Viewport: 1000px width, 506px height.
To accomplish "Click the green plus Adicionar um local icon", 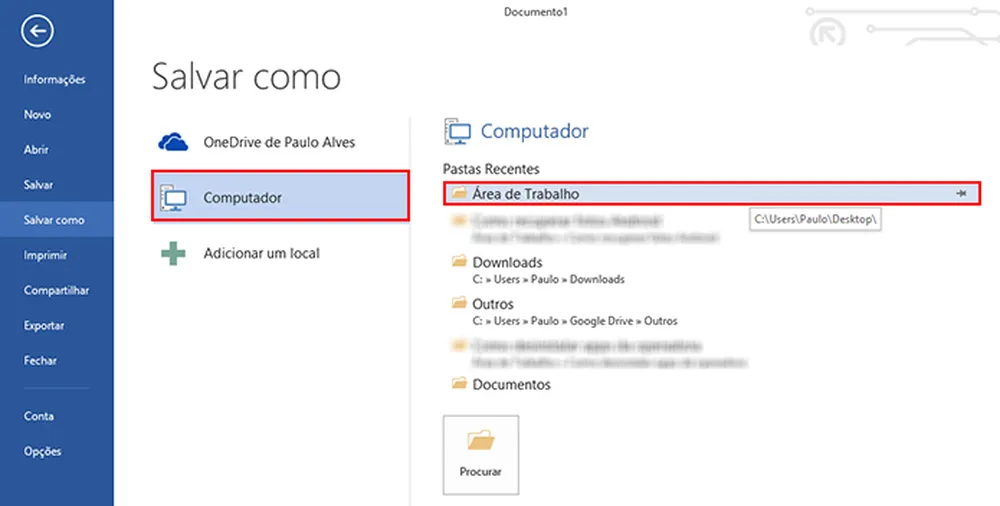I will click(x=174, y=254).
